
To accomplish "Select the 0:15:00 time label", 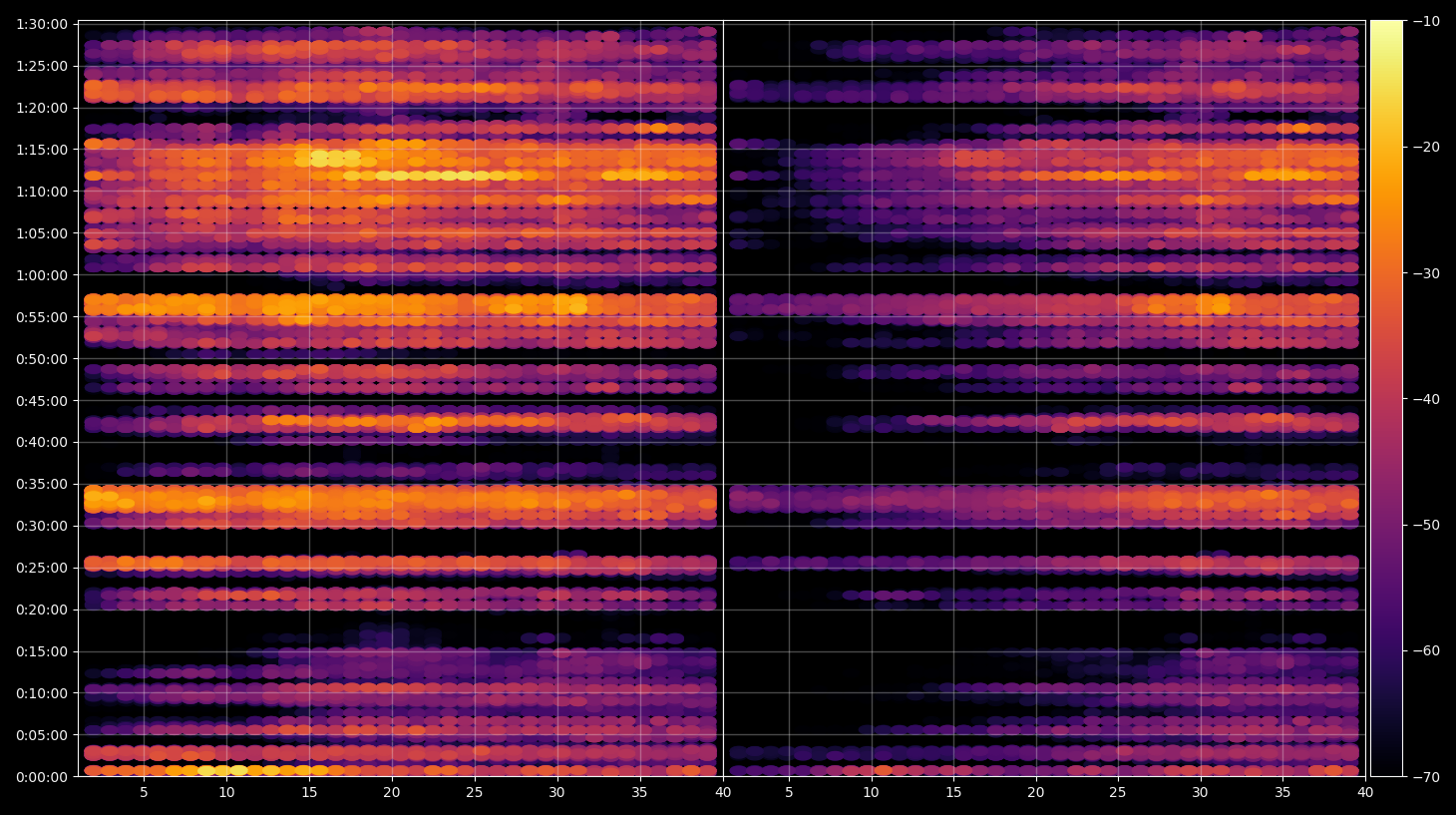I will click(42, 651).
